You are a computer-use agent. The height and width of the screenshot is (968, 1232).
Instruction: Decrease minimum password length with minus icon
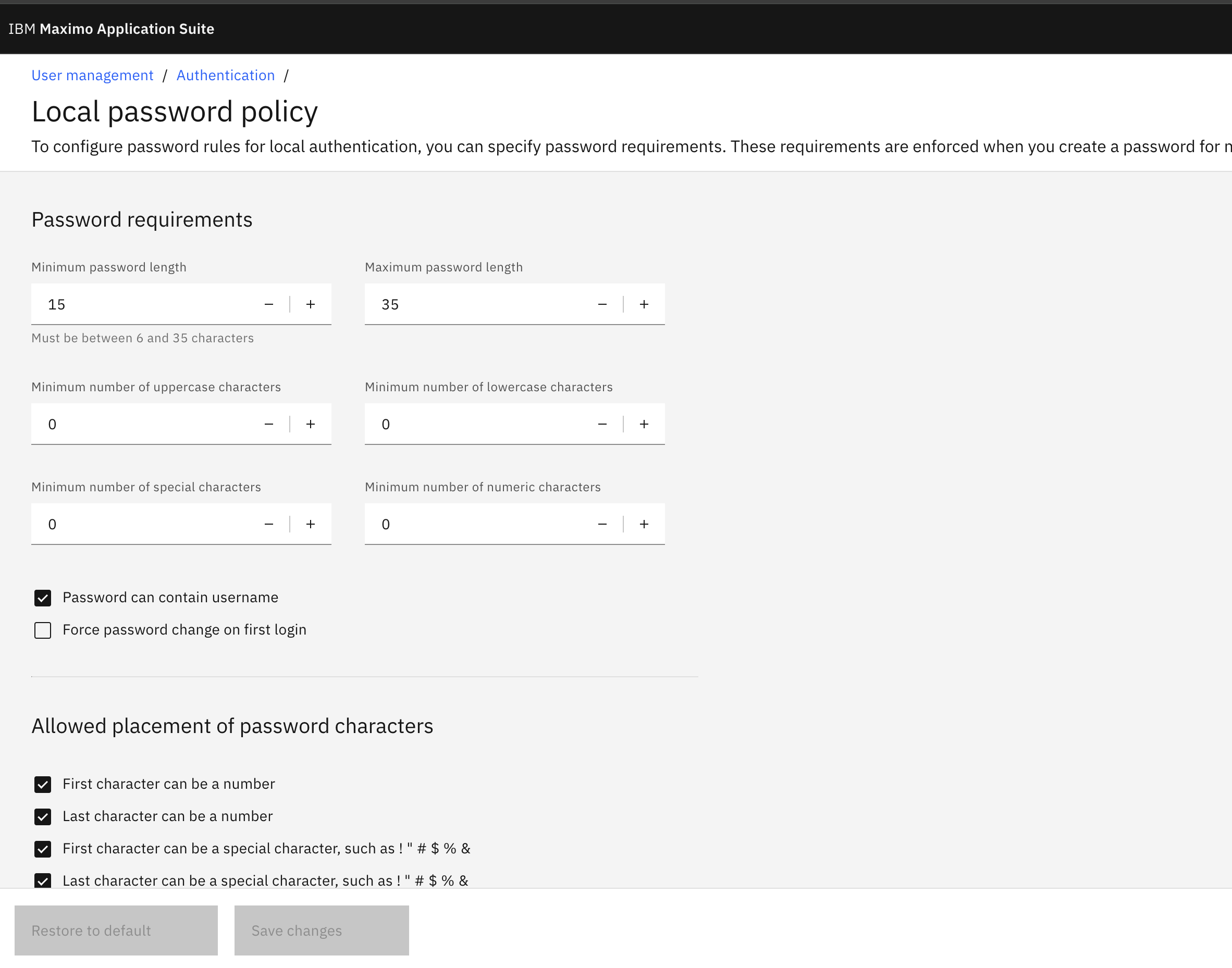[269, 304]
